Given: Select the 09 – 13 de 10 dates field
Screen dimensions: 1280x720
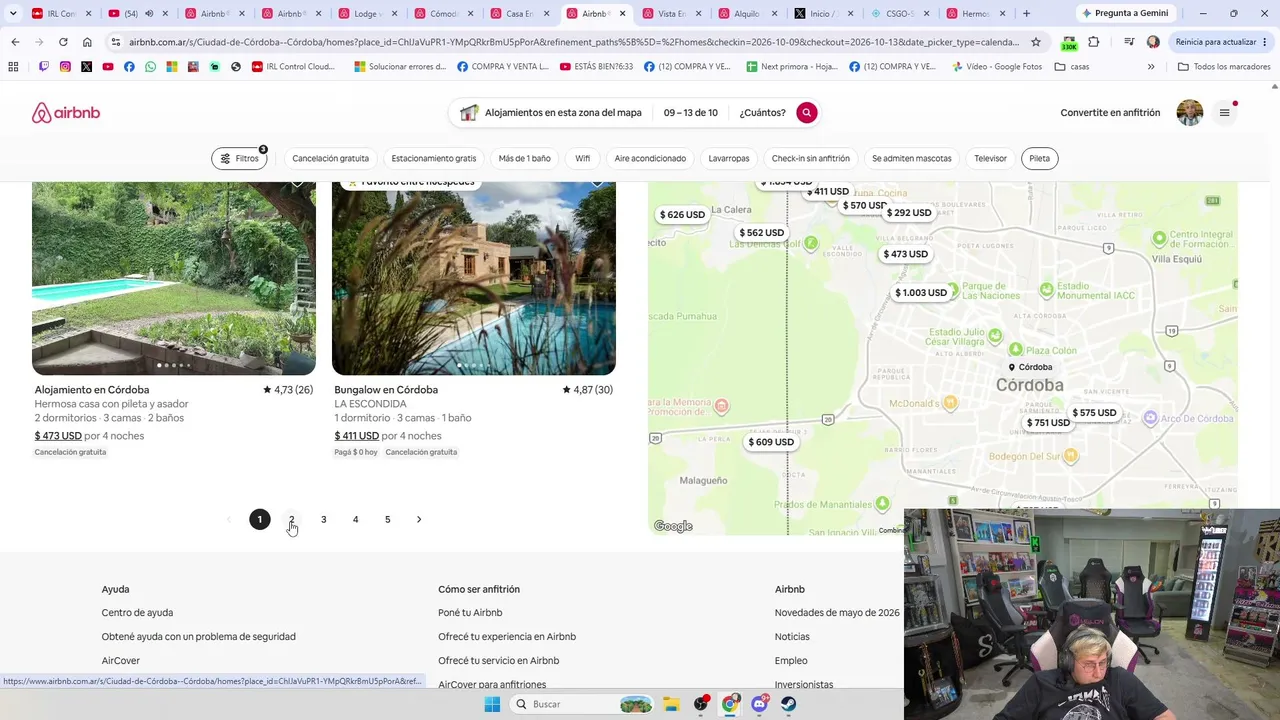Looking at the screenshot, I should click(691, 113).
